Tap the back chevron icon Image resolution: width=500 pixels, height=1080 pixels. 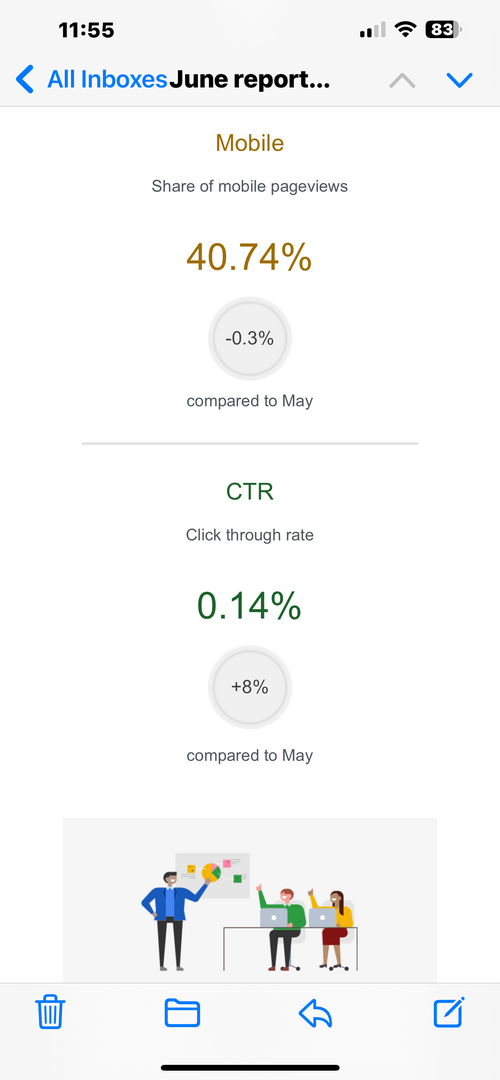(x=25, y=79)
